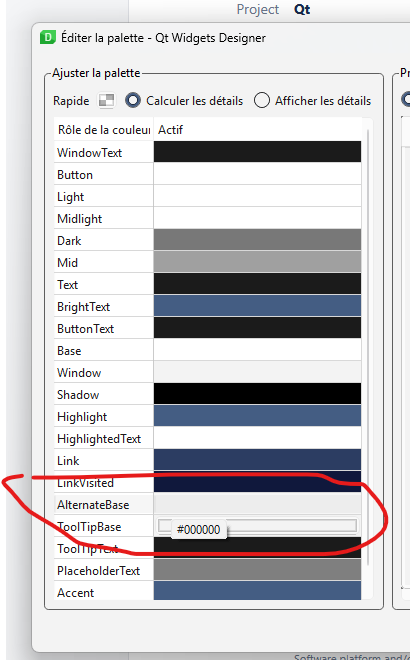Click the Actif column header
Viewport: 410px width, 660px height.
[x=257, y=130]
